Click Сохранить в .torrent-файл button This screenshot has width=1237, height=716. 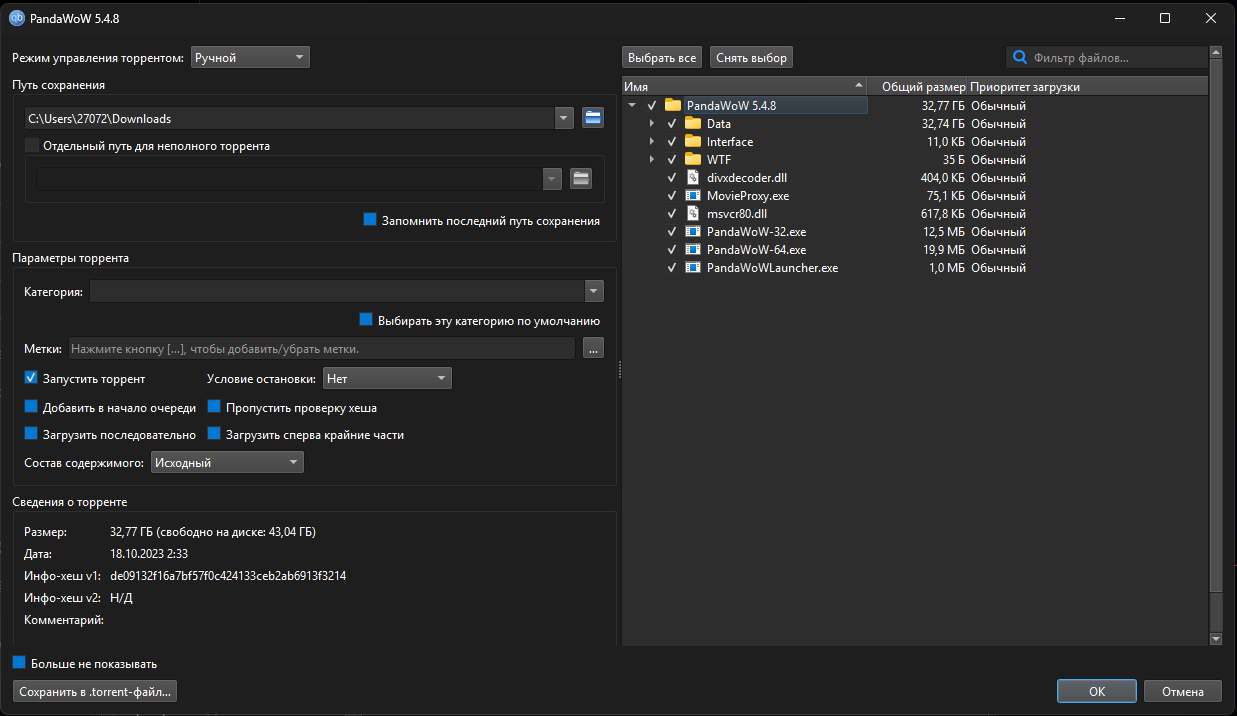(97, 691)
